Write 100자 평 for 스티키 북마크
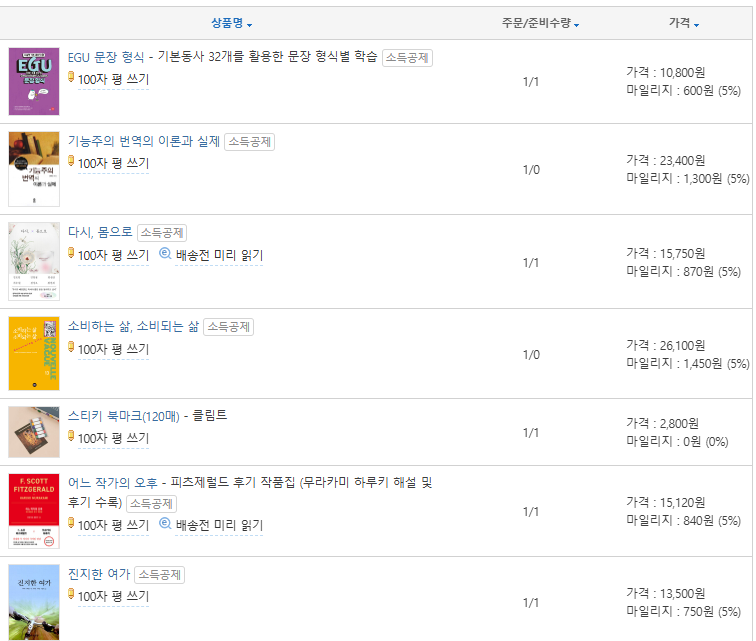Screen dimensions: 756x641 click(113, 438)
